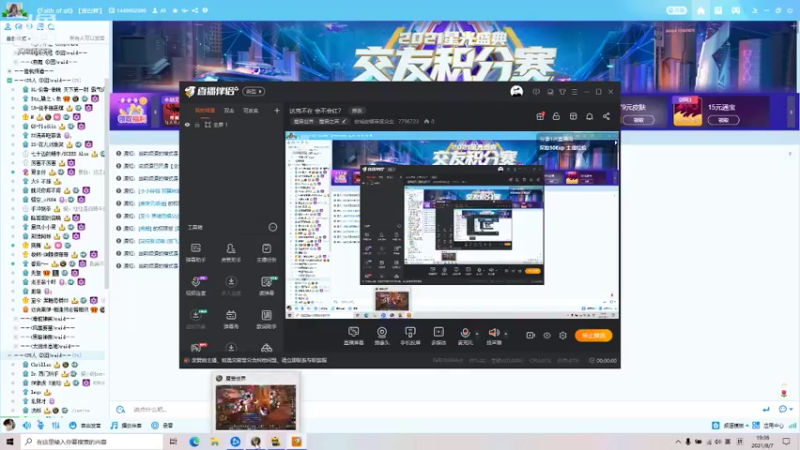800x450 pixels.
Task: Add a screen capture source in streaming assistant
Action: [353, 336]
